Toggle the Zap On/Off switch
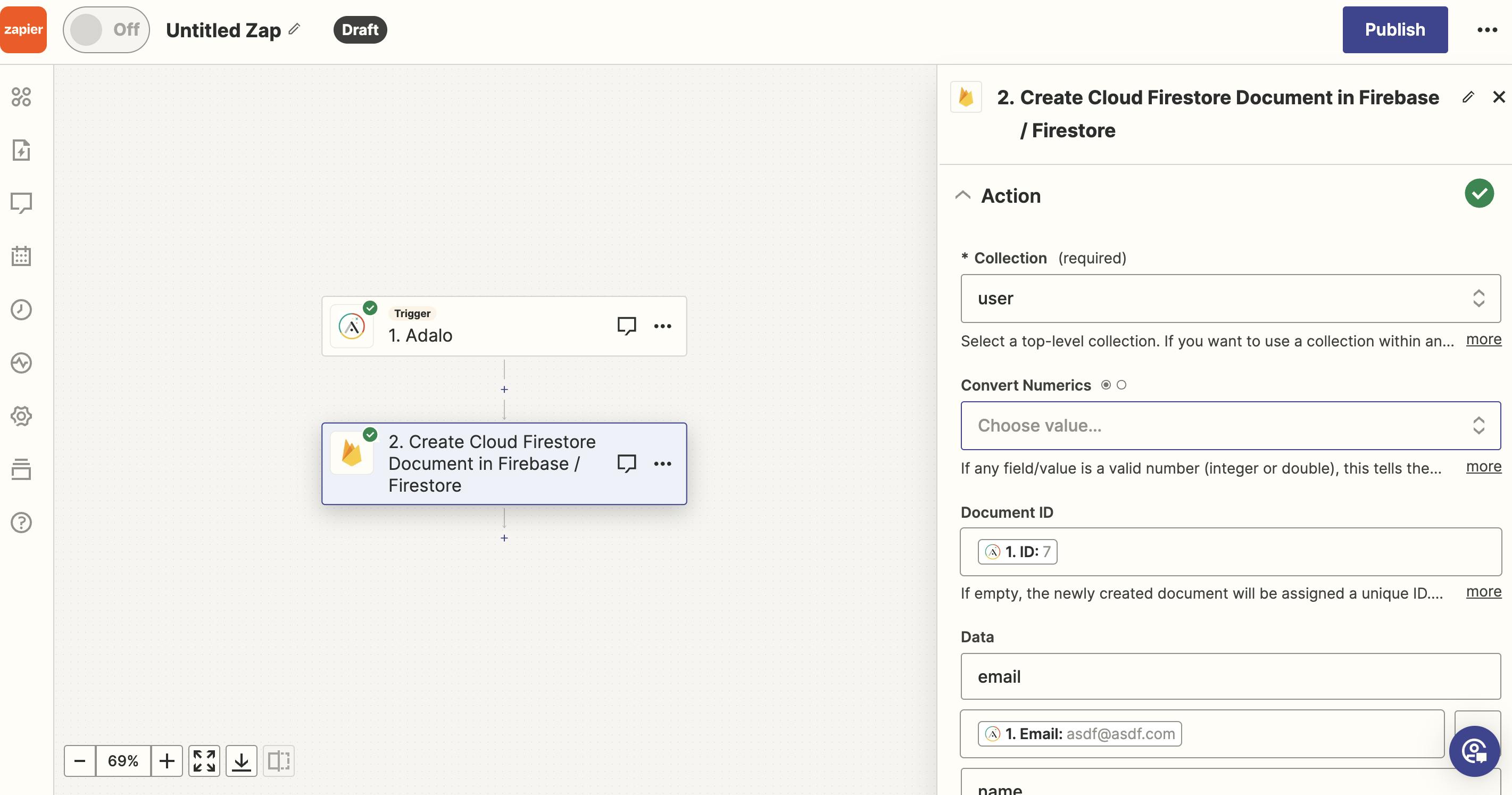This screenshot has height=795, width=1512. click(x=106, y=29)
